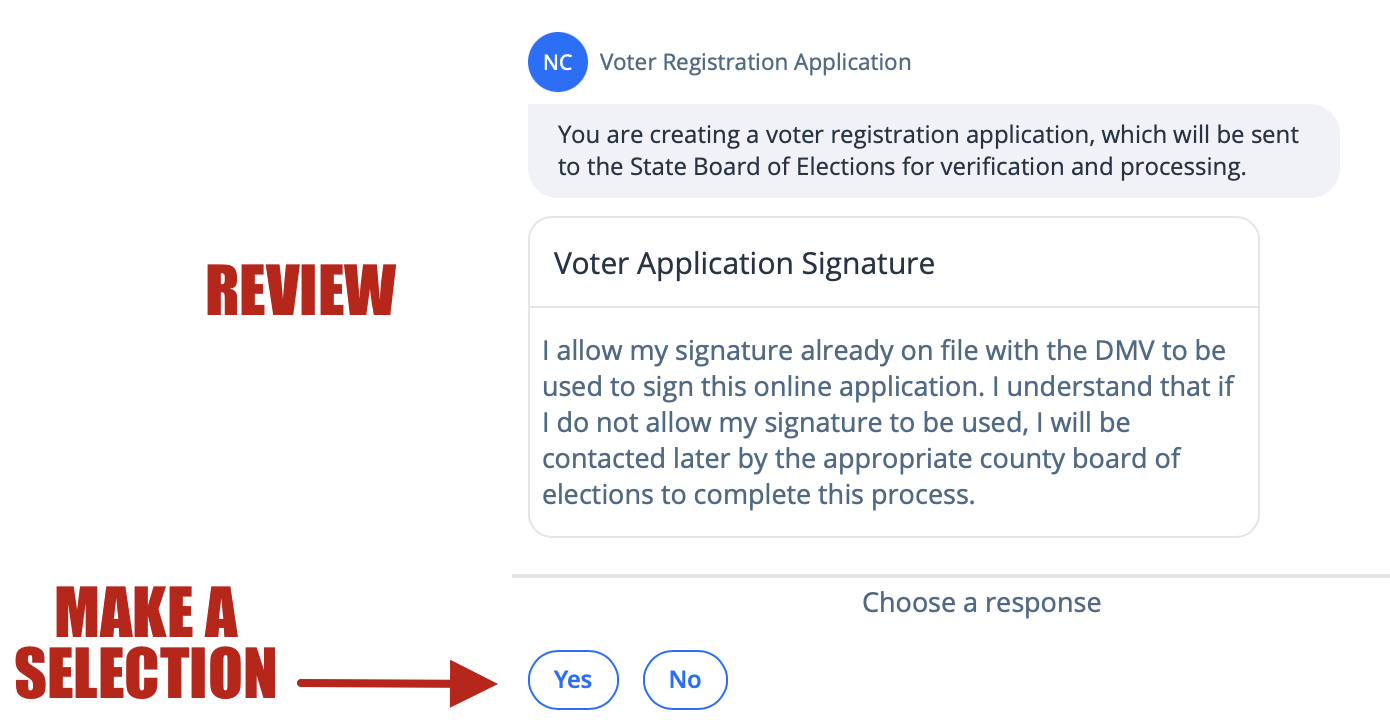Click the line under the Signature card header
The height and width of the screenshot is (720, 1390).
point(894,306)
